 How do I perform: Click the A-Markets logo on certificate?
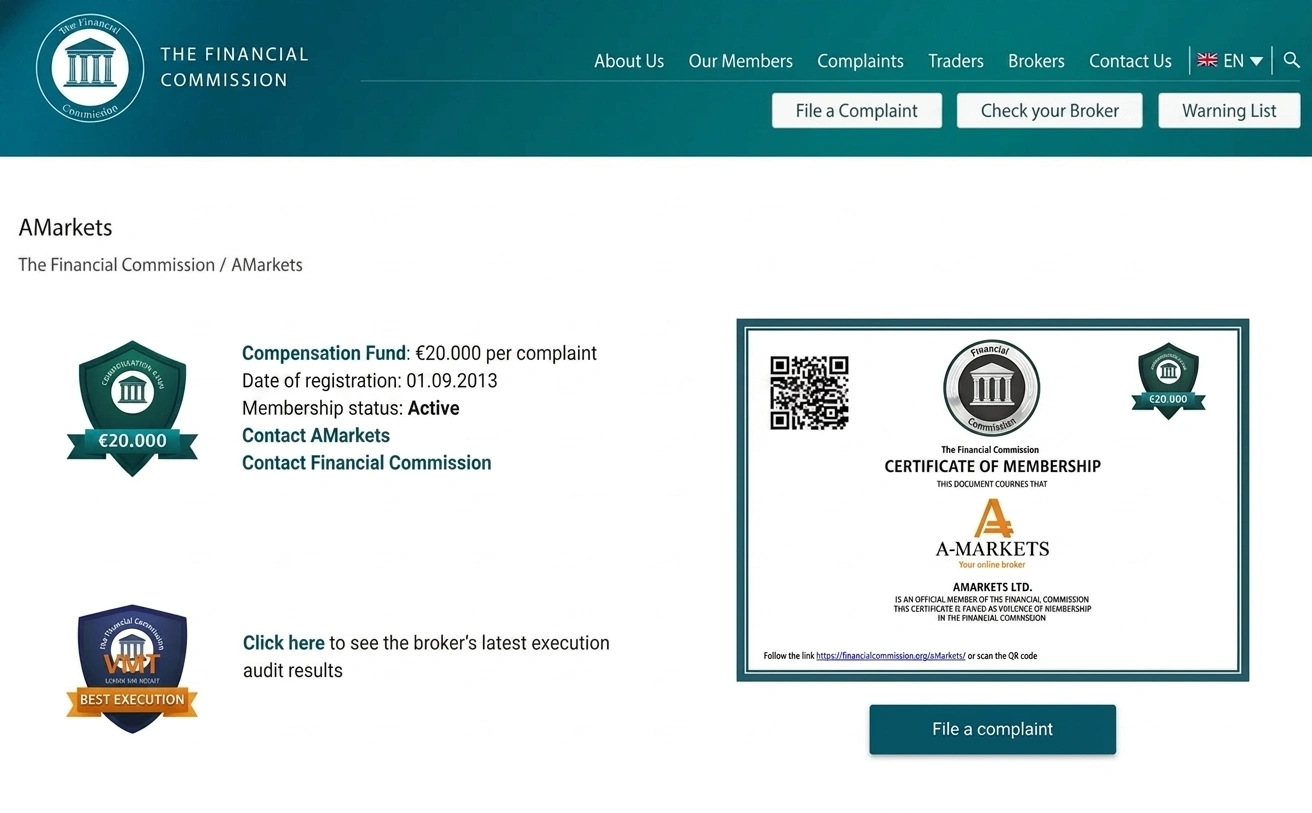point(992,533)
